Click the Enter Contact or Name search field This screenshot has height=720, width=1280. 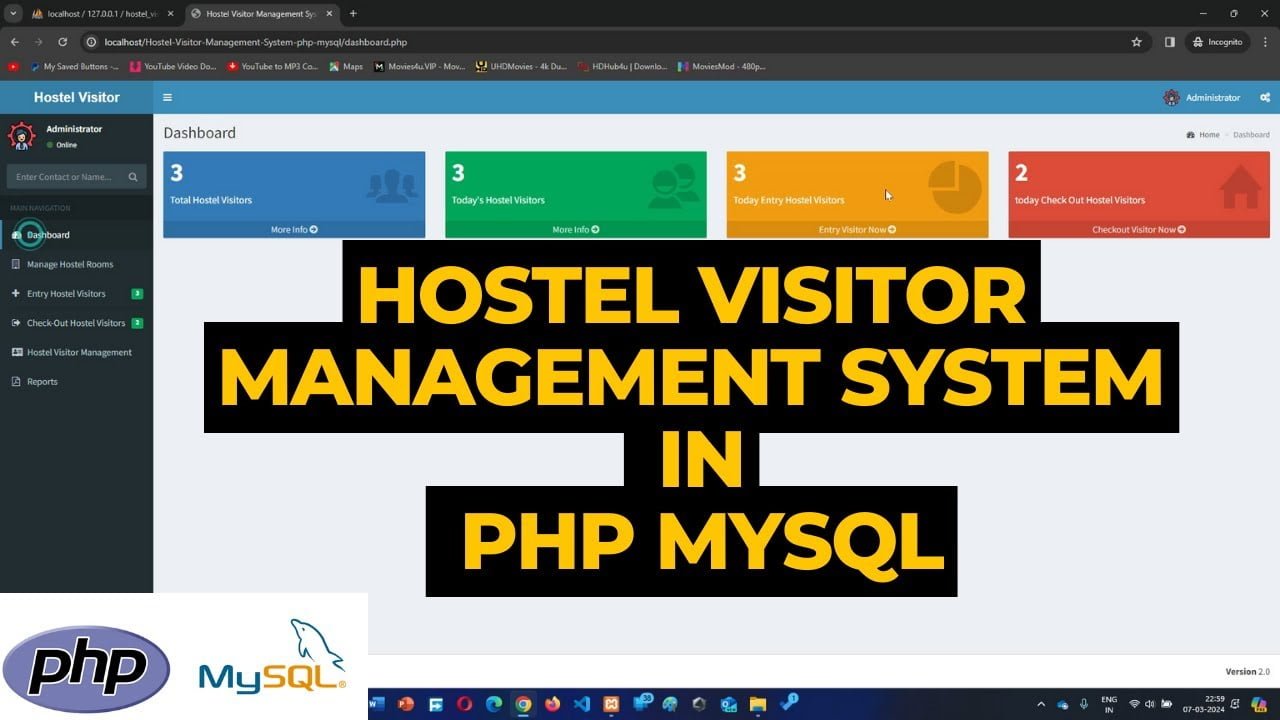click(x=65, y=177)
